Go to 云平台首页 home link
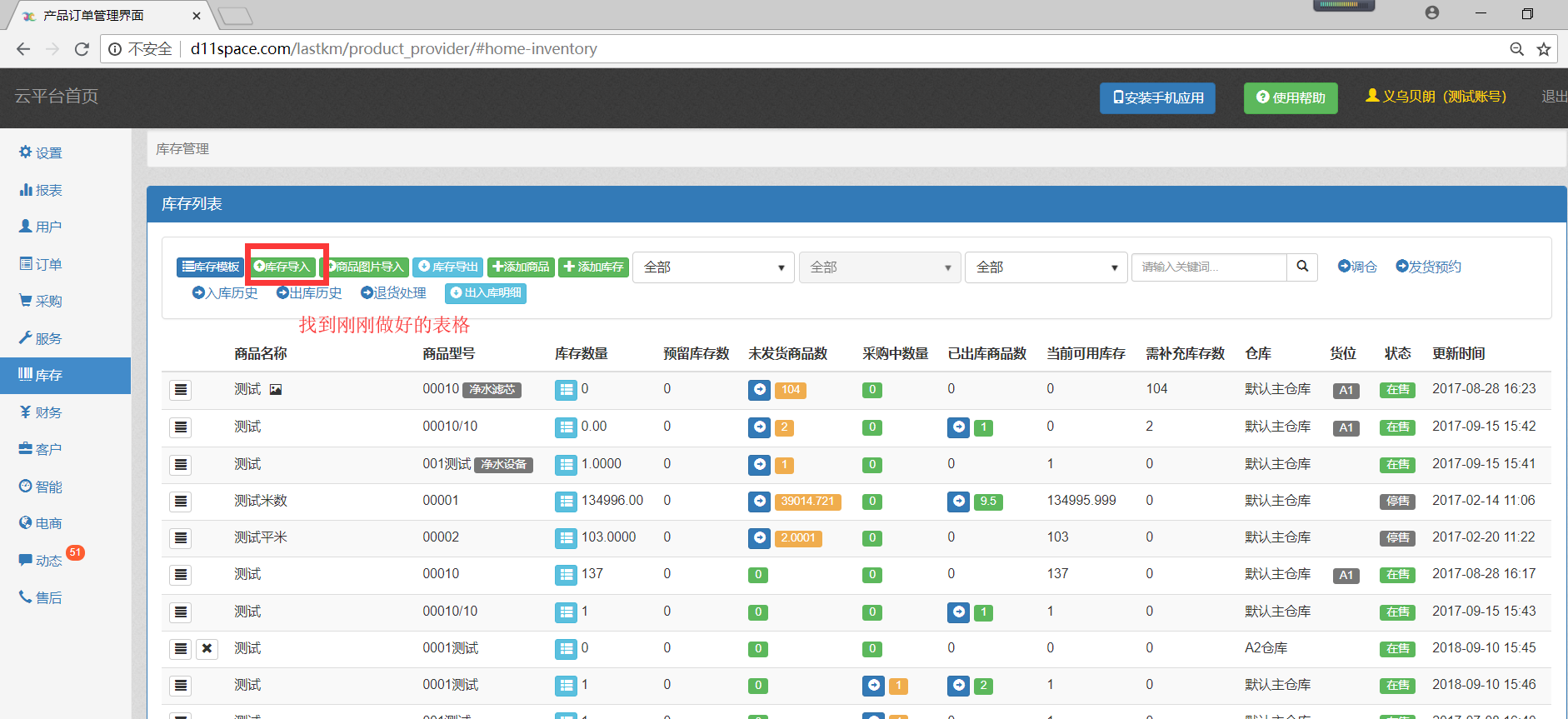The image size is (1568, 719). click(57, 96)
